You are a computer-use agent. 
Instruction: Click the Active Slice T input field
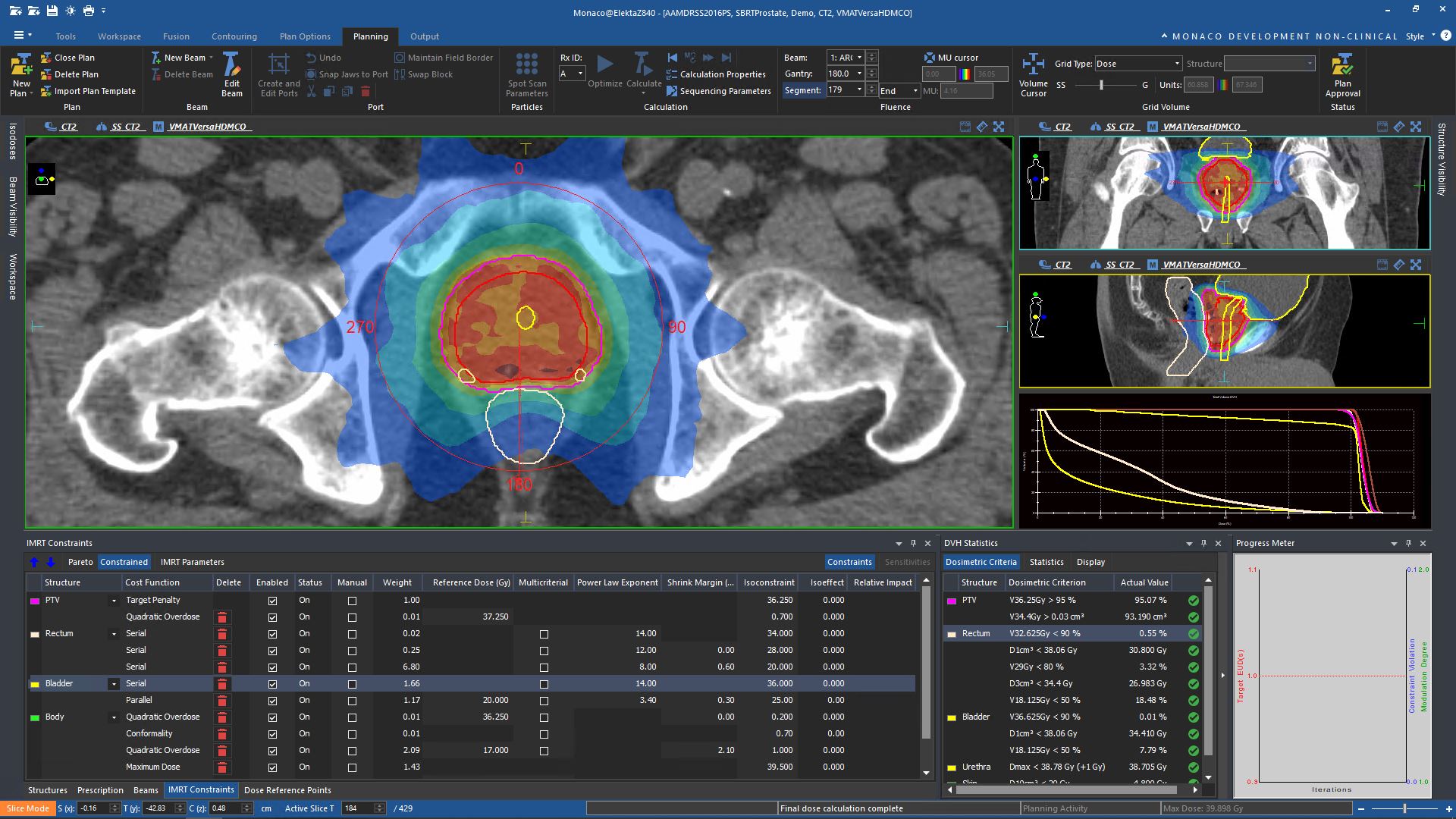point(359,808)
